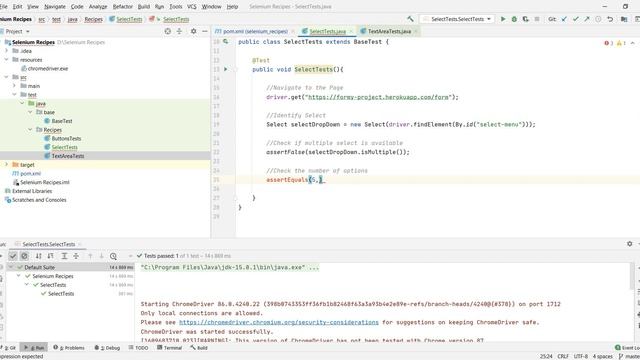Collapse all test results

76,256
